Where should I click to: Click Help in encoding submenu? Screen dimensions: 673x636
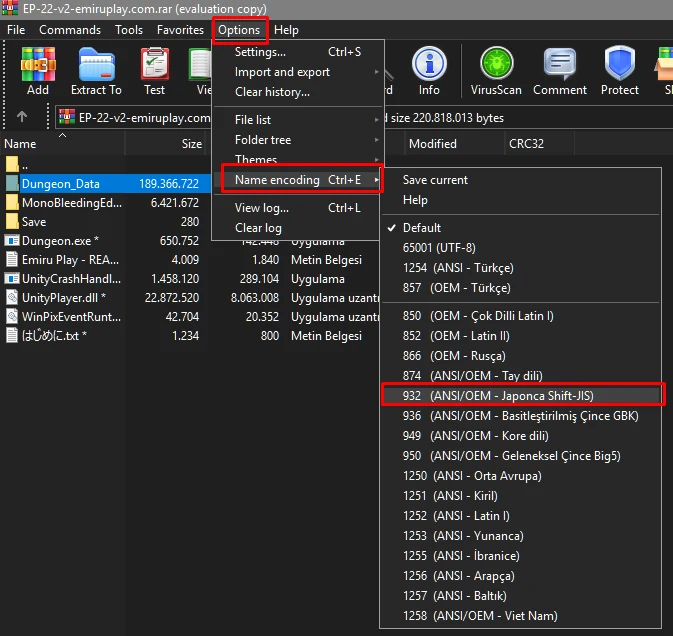520,200
